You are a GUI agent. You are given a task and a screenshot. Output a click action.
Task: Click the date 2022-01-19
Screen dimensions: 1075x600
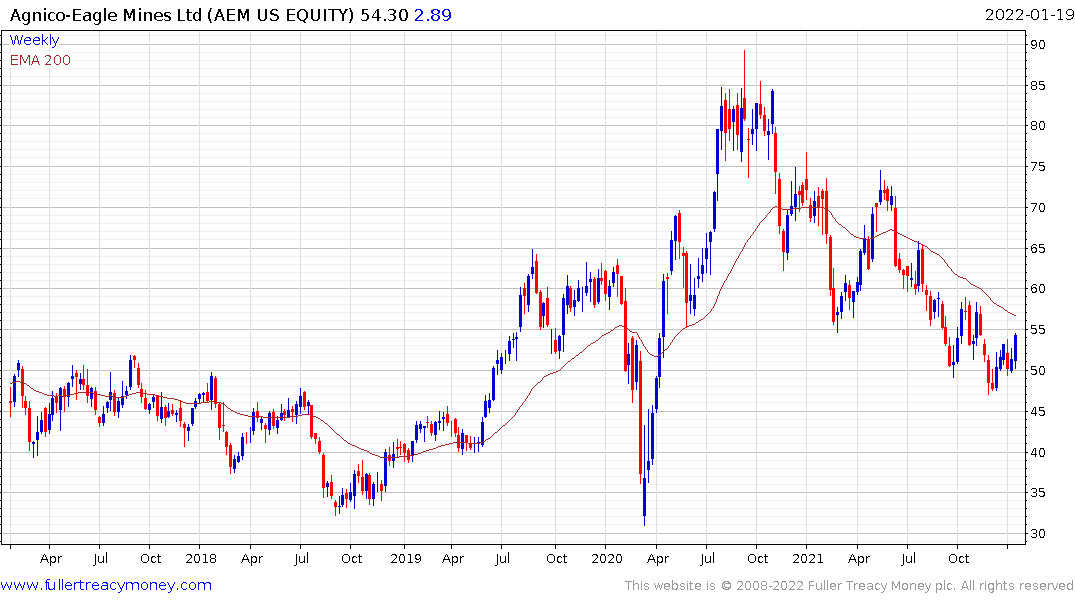[1029, 15]
